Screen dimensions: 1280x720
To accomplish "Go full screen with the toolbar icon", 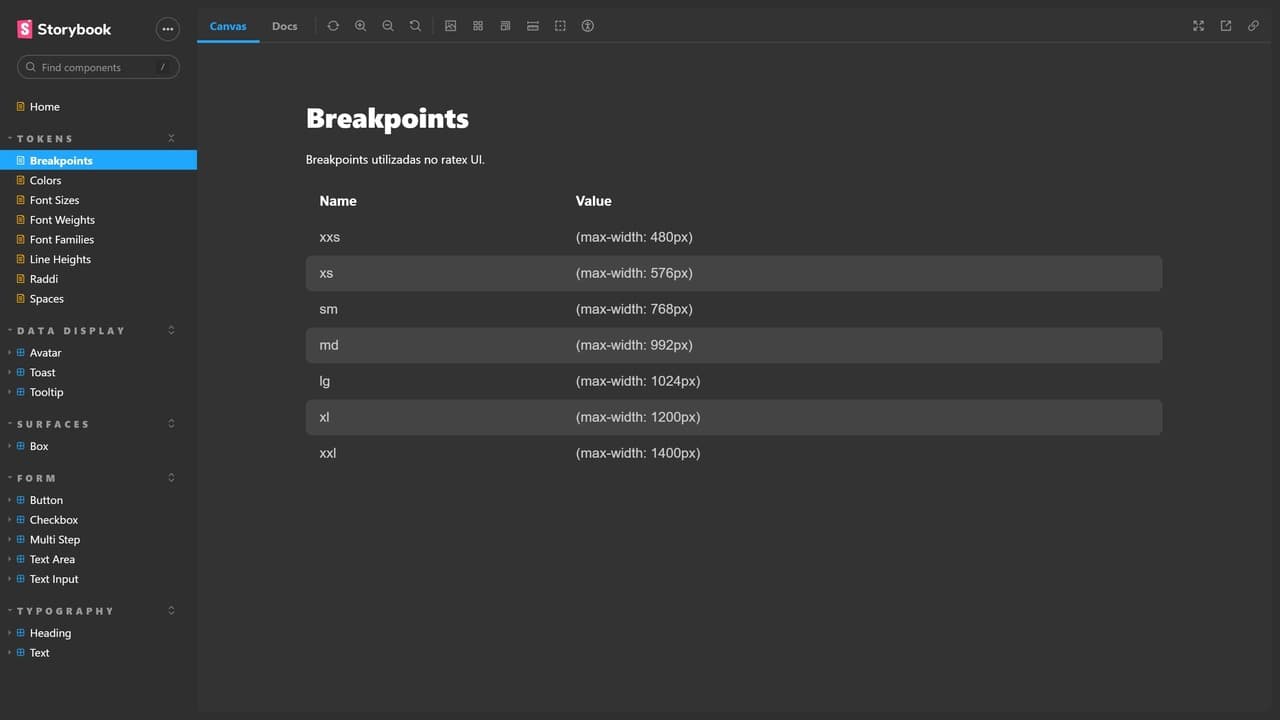I will point(1198,26).
